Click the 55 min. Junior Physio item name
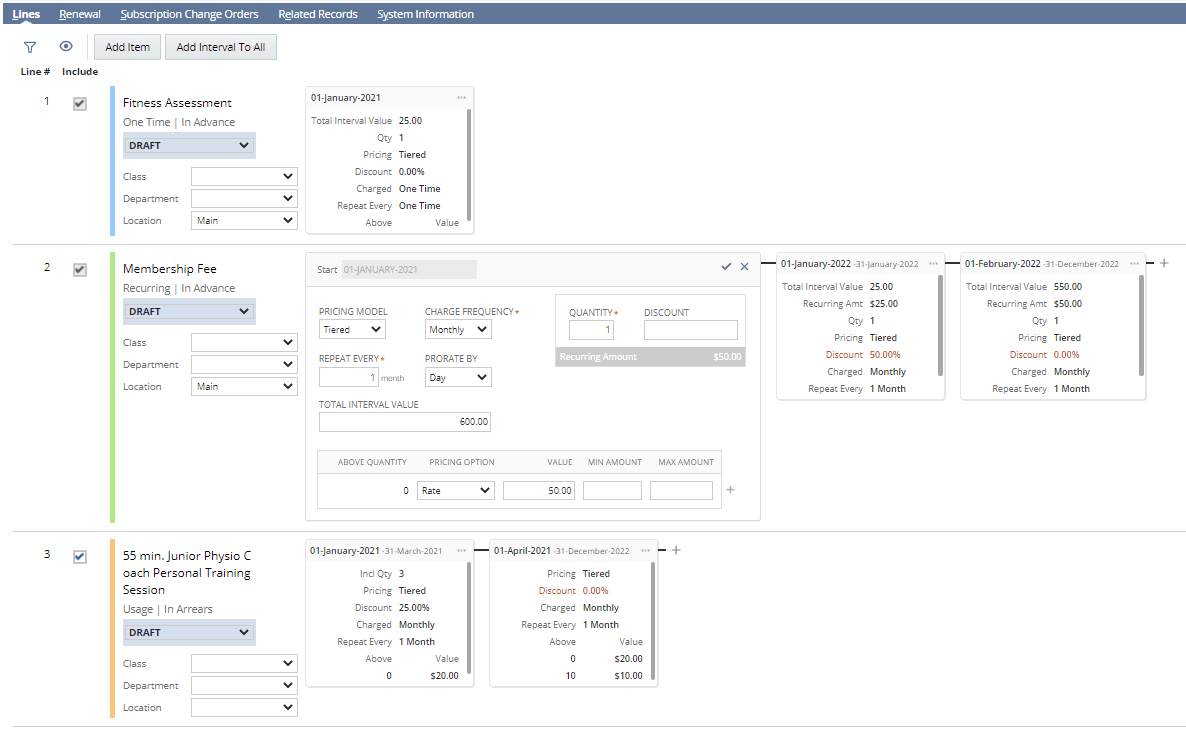 pyautogui.click(x=187, y=573)
